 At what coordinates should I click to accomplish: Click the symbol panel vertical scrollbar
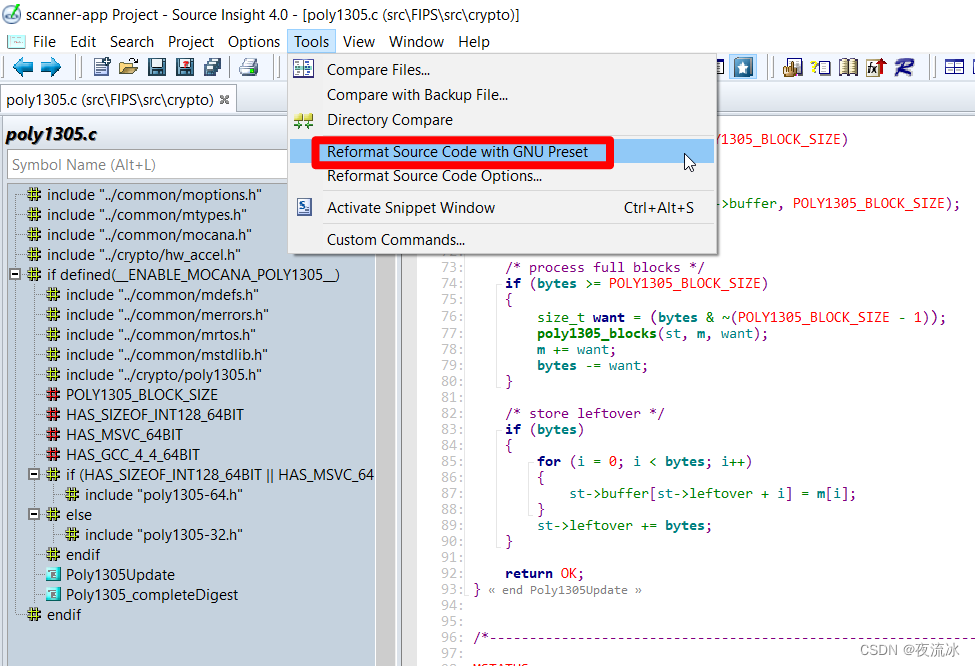pos(386,460)
